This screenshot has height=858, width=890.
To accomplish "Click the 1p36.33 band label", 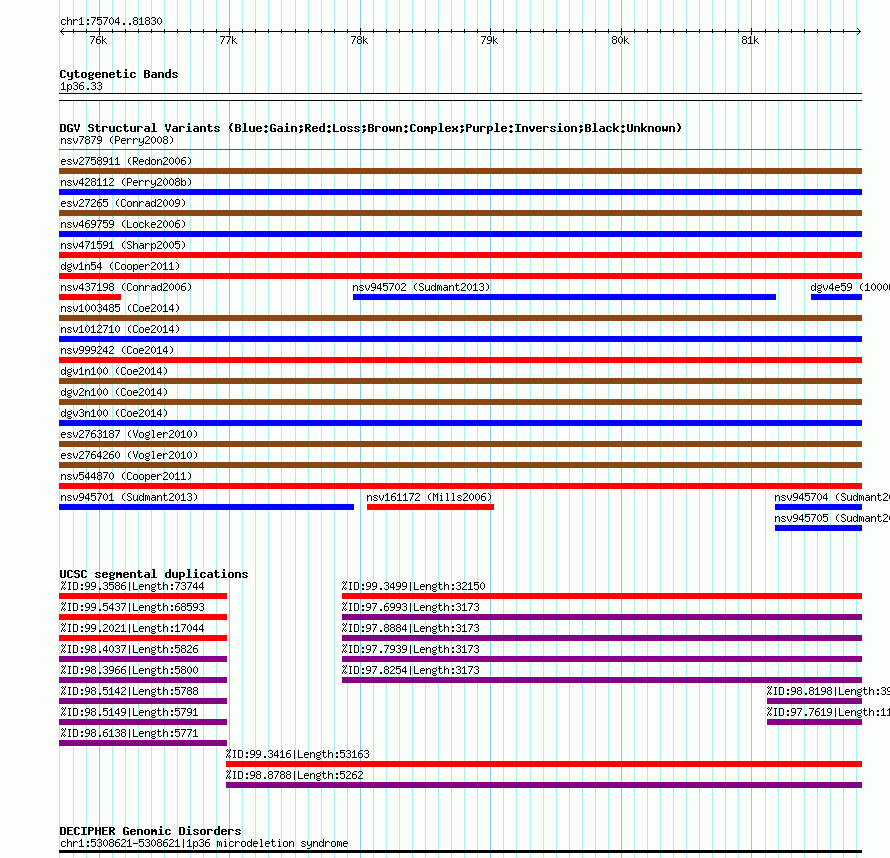I will click(x=81, y=87).
